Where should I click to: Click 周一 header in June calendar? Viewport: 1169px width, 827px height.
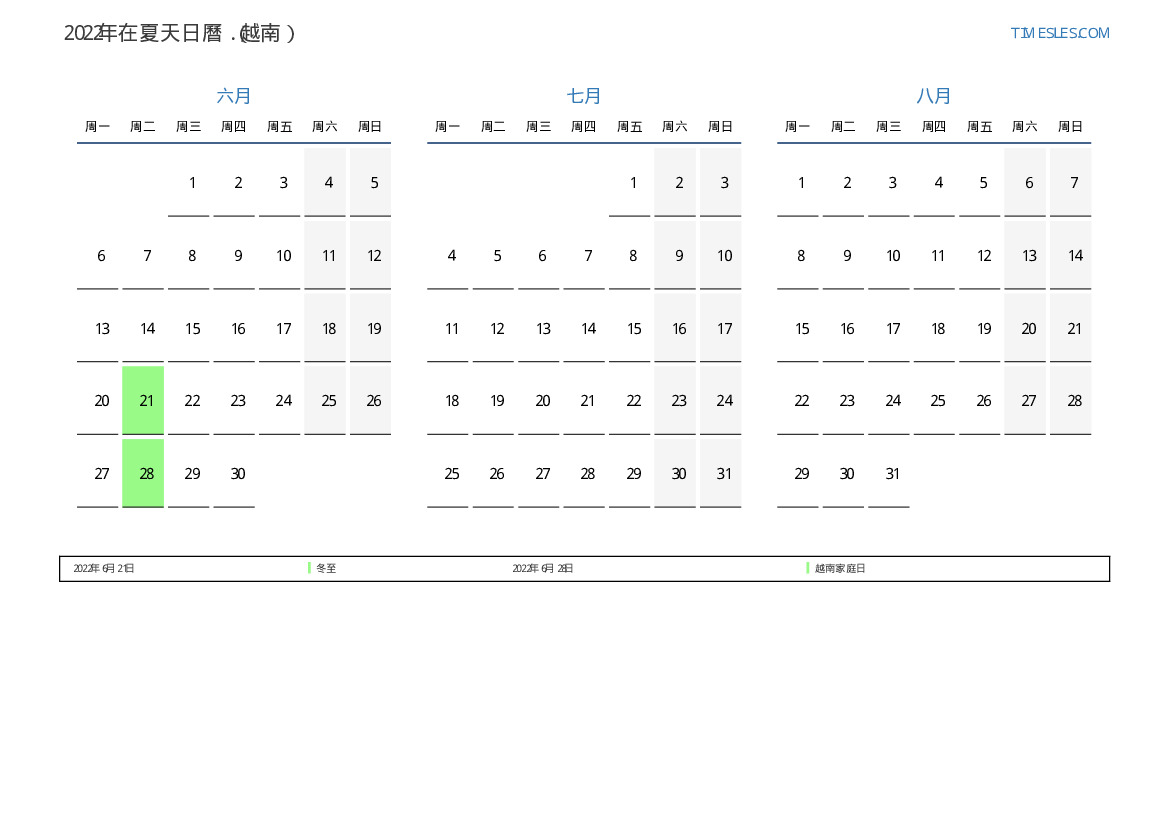point(98,127)
